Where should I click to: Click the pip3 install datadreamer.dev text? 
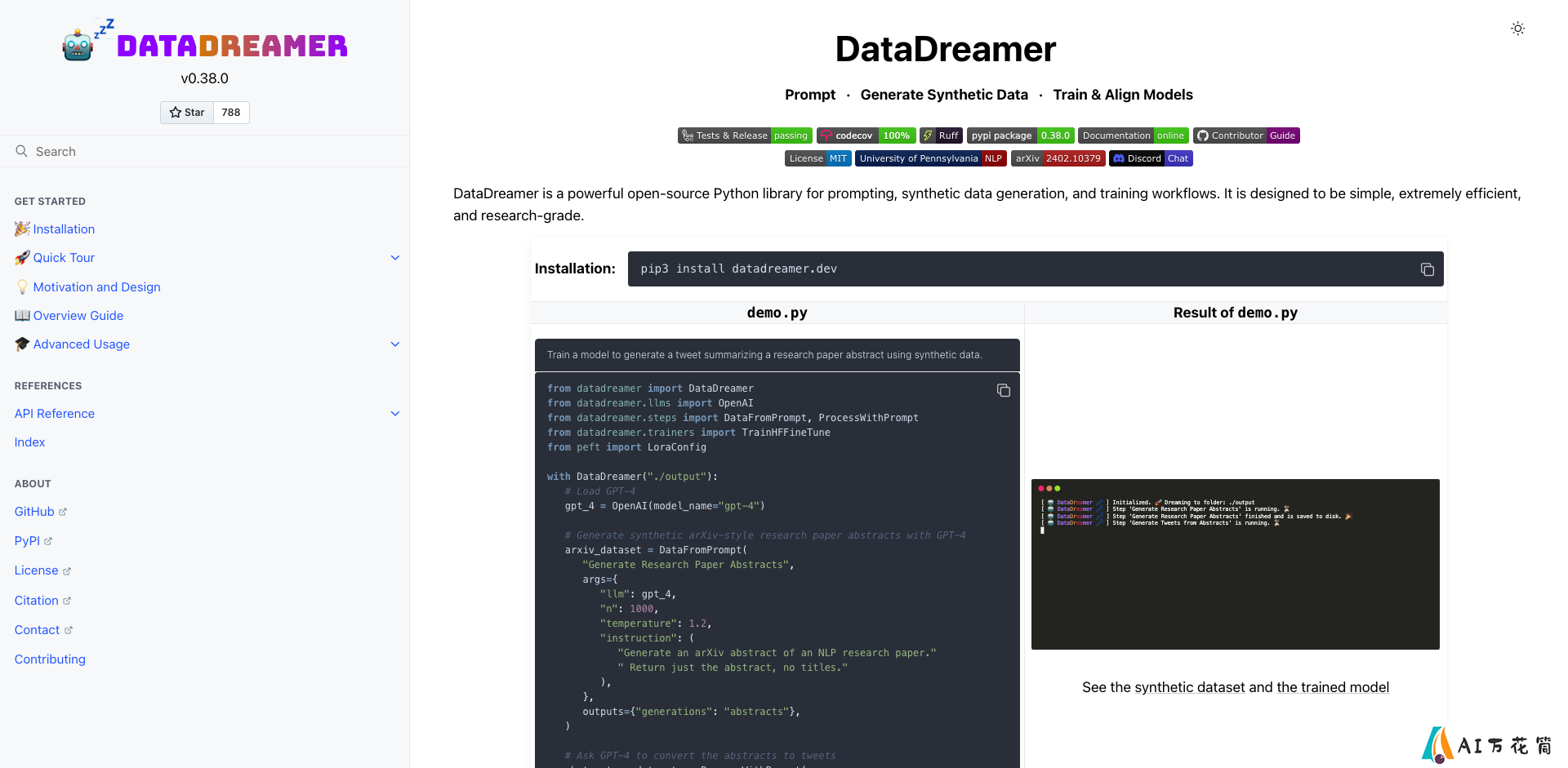click(x=738, y=269)
